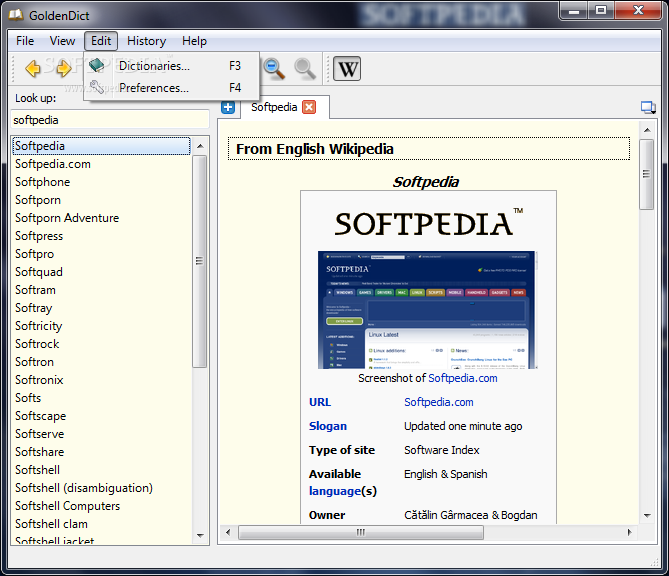
Task: Open the View menu
Action: (x=62, y=41)
